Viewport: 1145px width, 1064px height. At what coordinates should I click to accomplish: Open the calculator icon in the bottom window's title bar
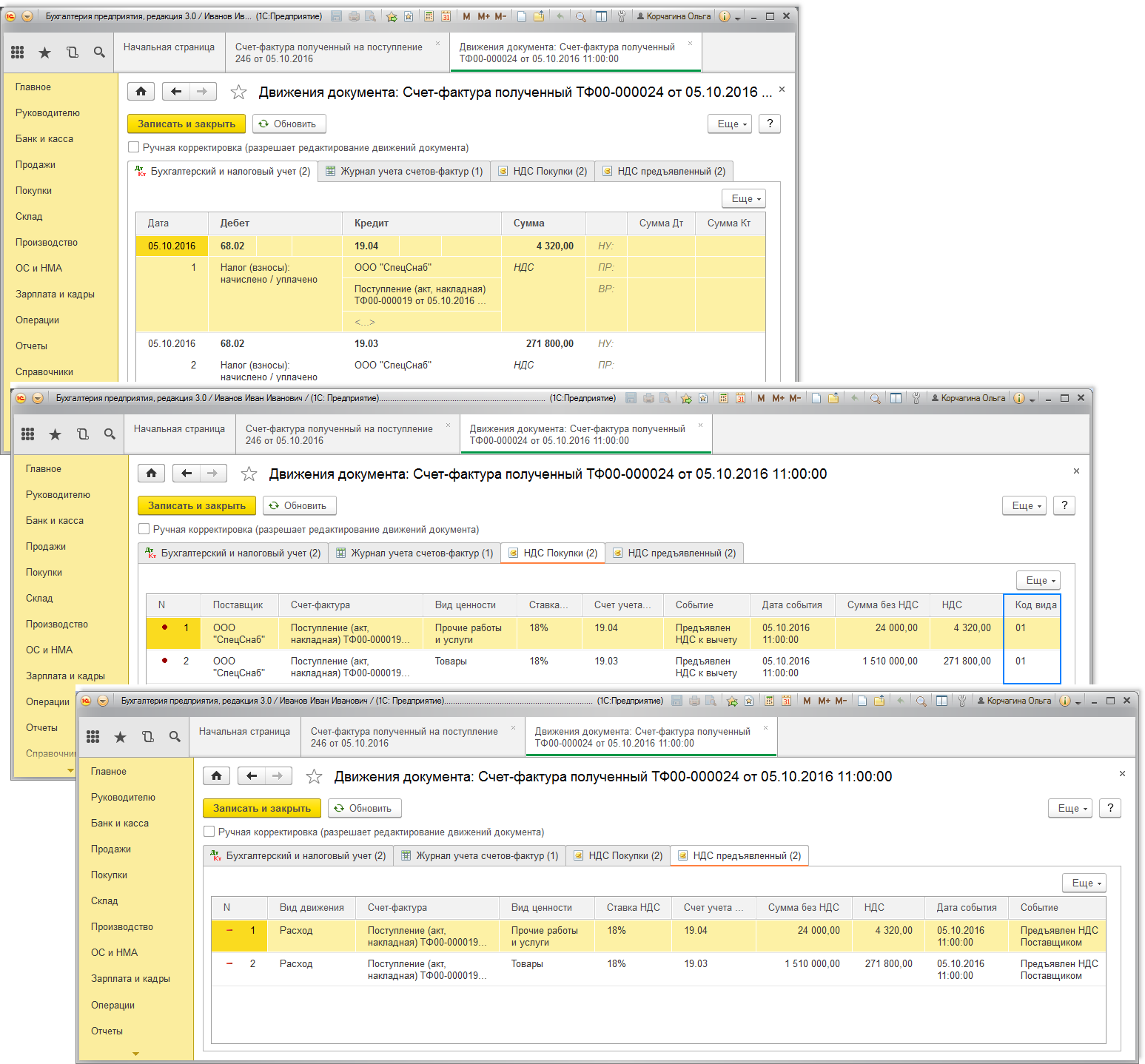(770, 701)
